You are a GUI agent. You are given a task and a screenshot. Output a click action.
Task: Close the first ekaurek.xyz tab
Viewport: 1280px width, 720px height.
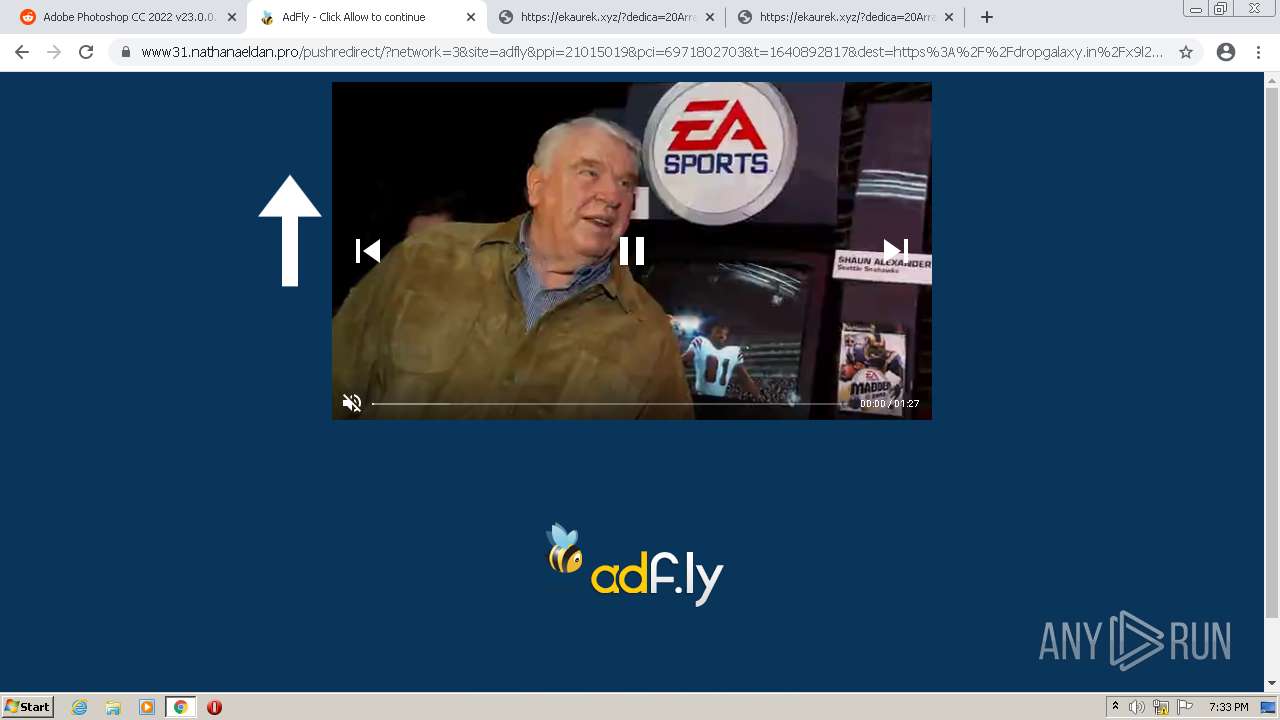710,17
